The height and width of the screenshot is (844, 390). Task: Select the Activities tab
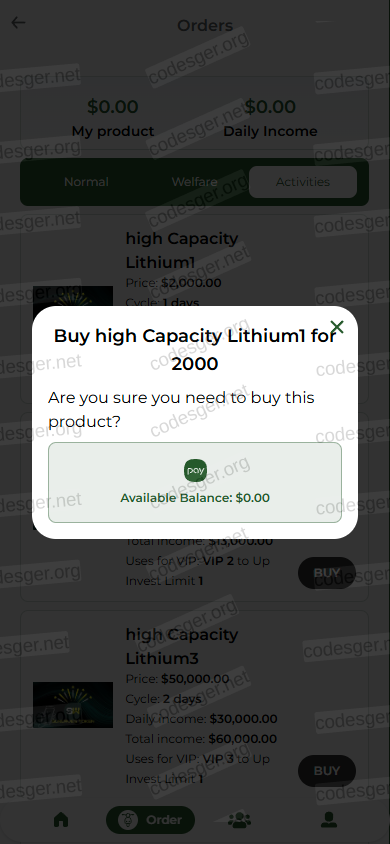pyautogui.click(x=303, y=182)
